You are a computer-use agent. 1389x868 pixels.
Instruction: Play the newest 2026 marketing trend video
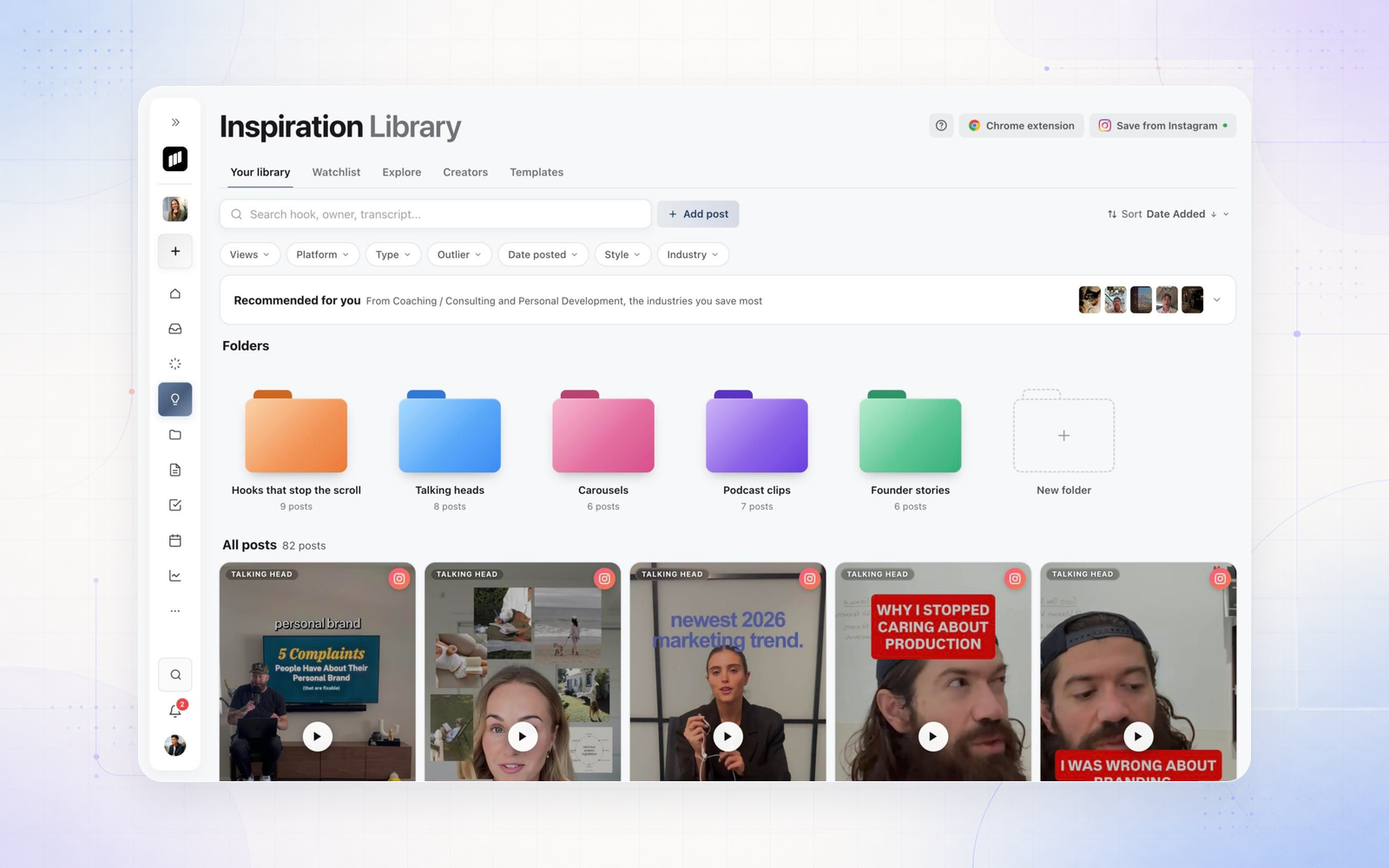[727, 737]
